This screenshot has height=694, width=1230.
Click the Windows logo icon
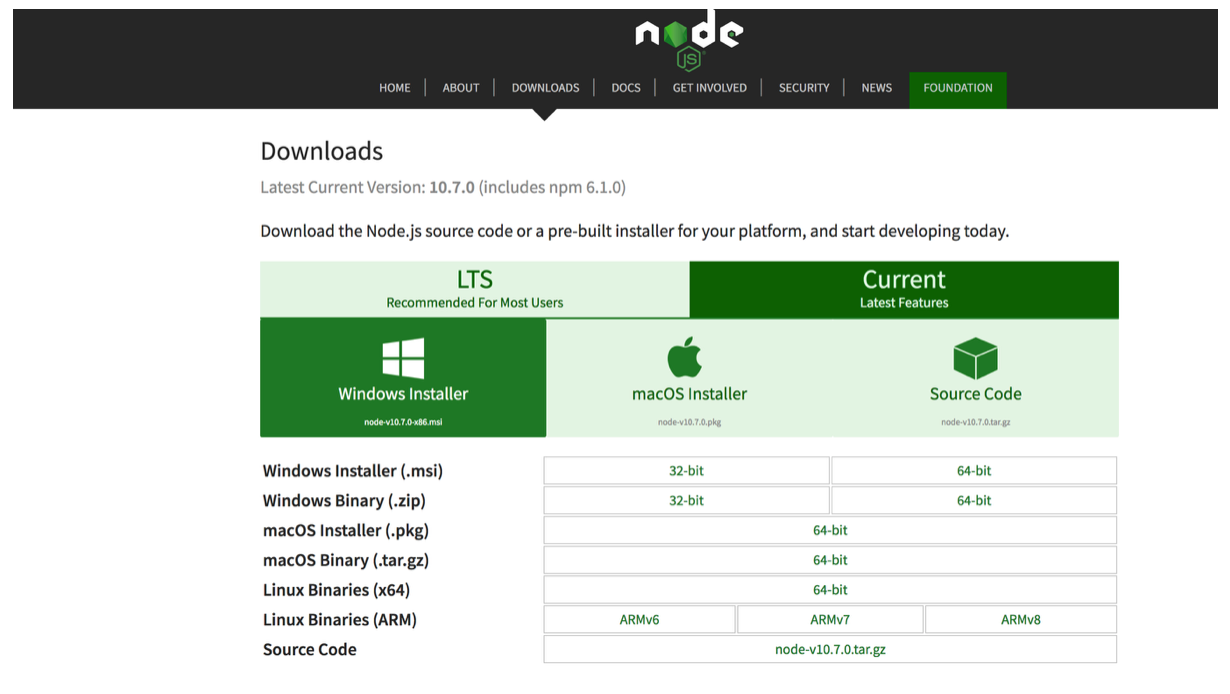403,358
